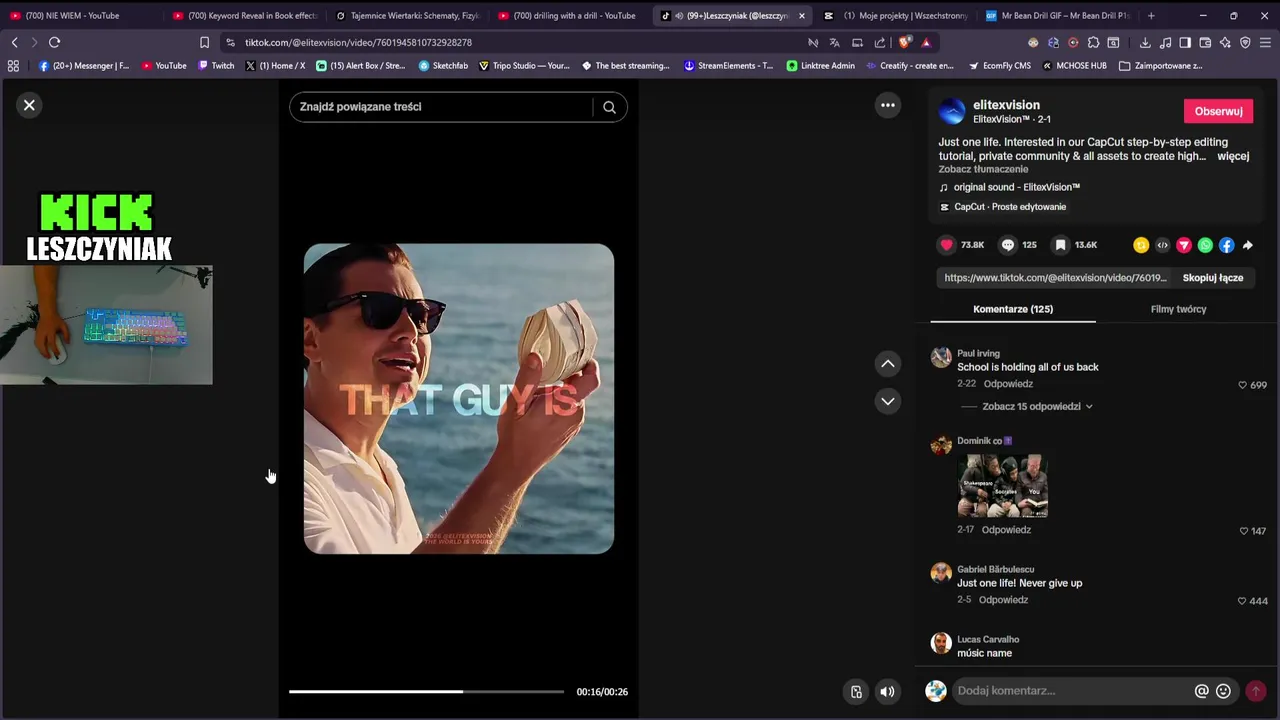This screenshot has height=720, width=1280.
Task: Click the elitexvision profile avatar
Action: tap(952, 111)
